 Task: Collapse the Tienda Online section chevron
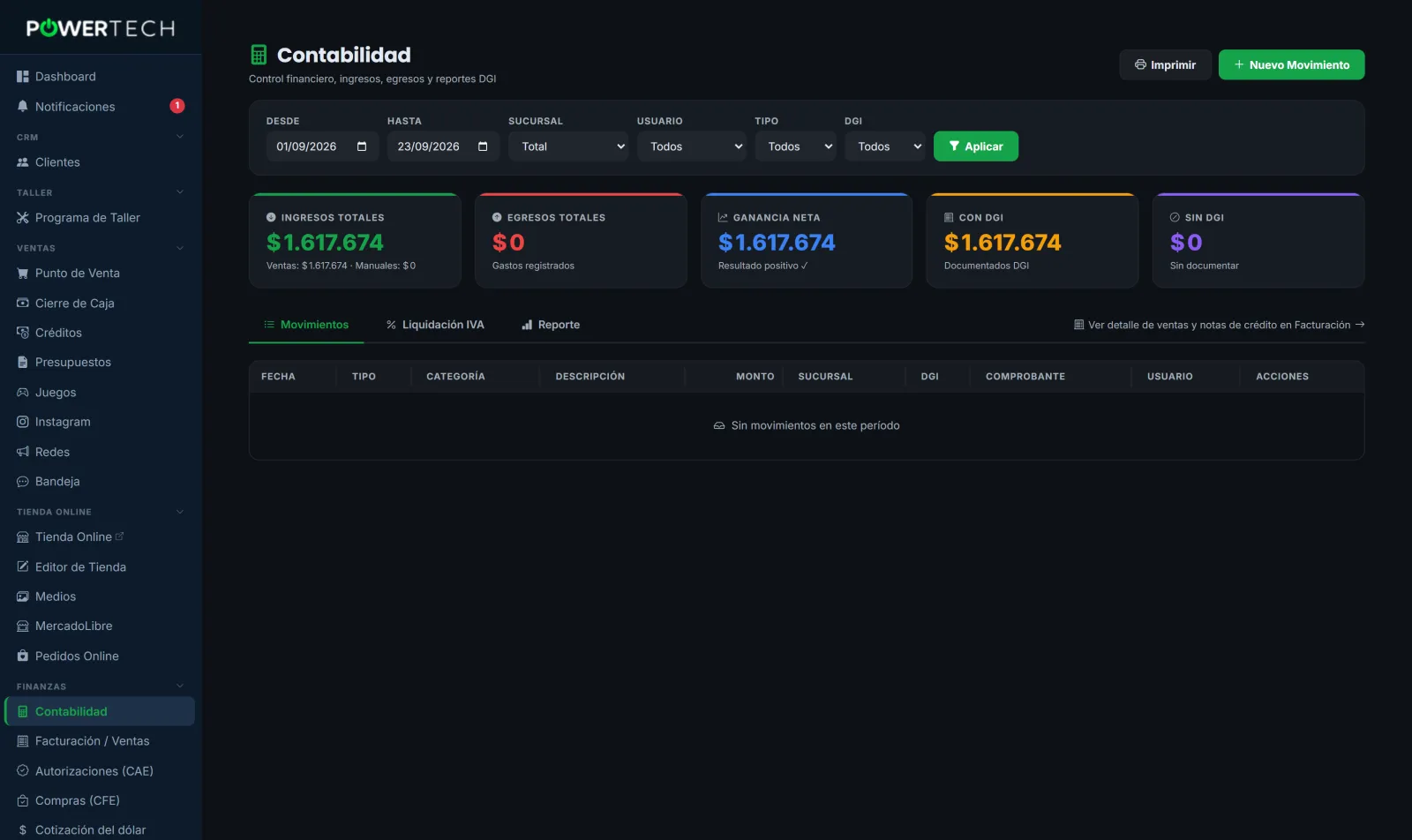click(180, 512)
